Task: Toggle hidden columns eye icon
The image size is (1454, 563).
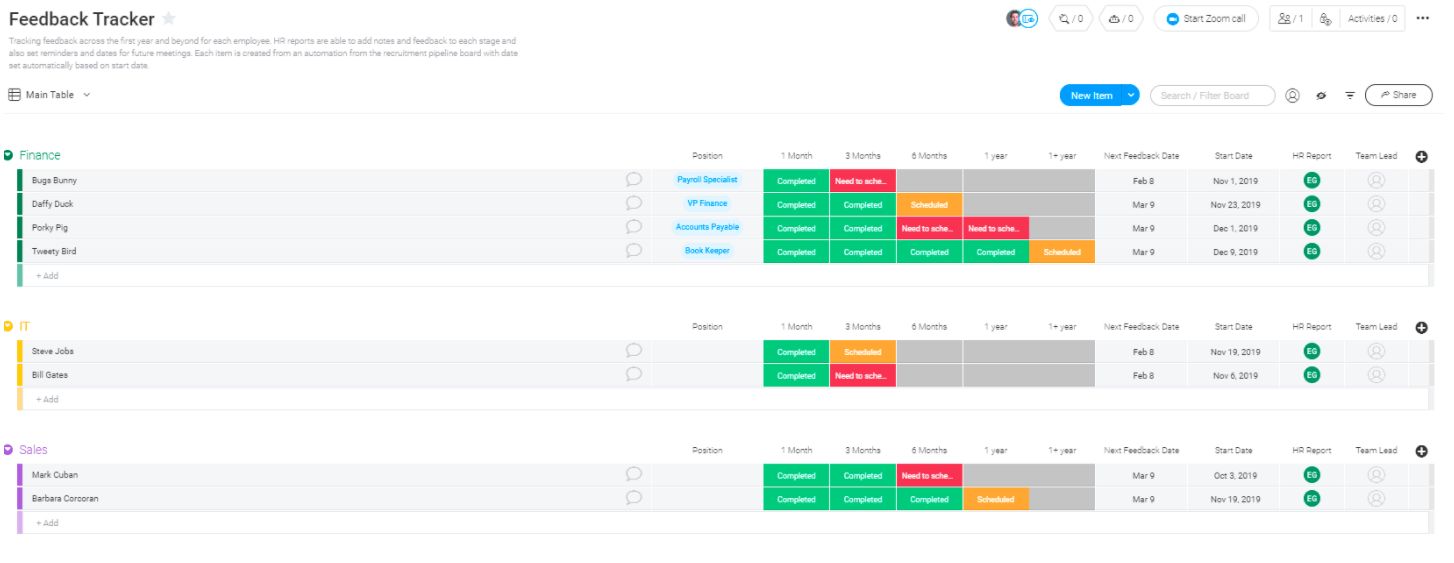Action: pyautogui.click(x=1321, y=95)
